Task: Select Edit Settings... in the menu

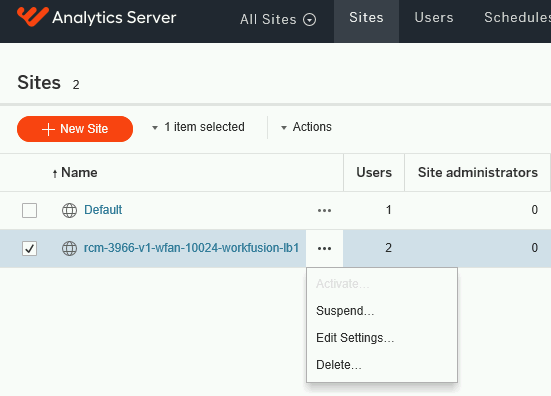Action: click(x=355, y=338)
